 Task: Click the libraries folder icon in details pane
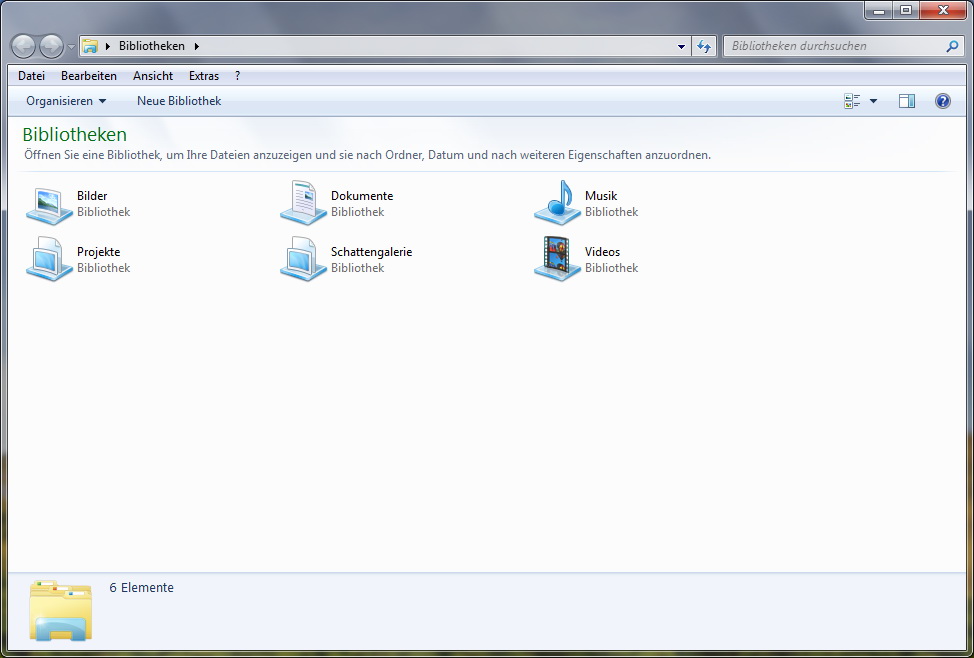pos(60,611)
